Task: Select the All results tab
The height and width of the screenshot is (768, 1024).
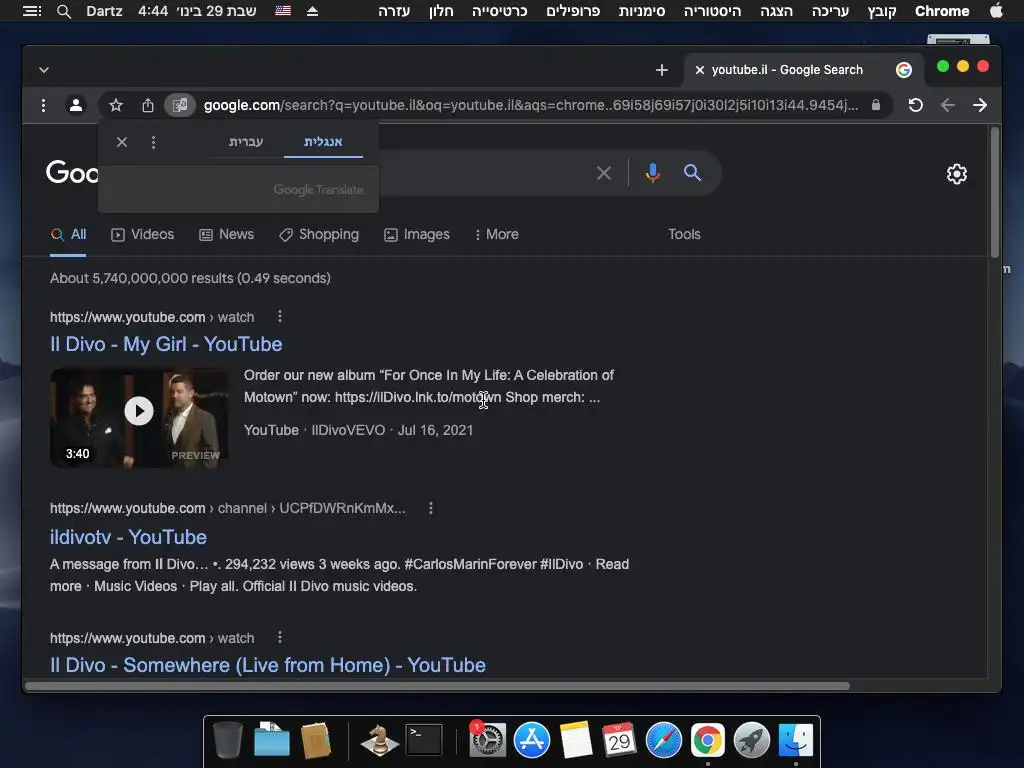Action: [69, 234]
